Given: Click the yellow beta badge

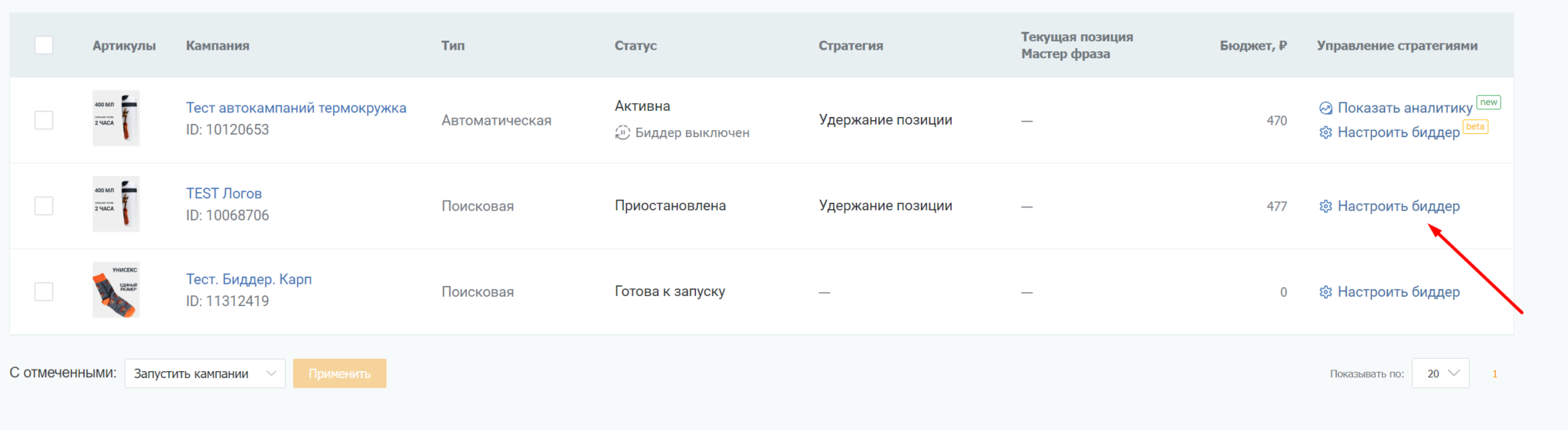Looking at the screenshot, I should (x=1475, y=127).
